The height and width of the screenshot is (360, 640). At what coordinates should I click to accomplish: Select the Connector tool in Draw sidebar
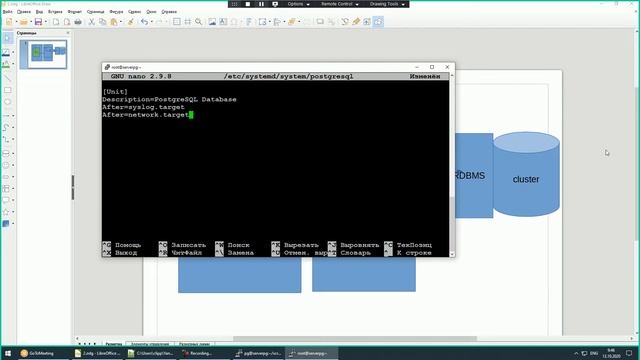(x=6, y=140)
